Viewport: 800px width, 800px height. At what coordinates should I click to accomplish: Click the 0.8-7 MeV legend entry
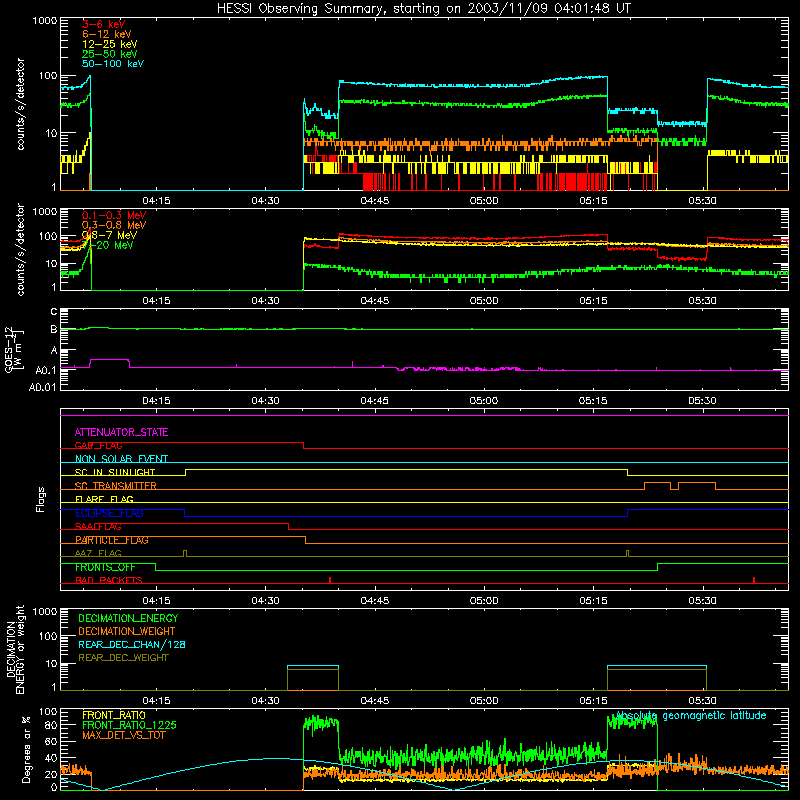109,235
